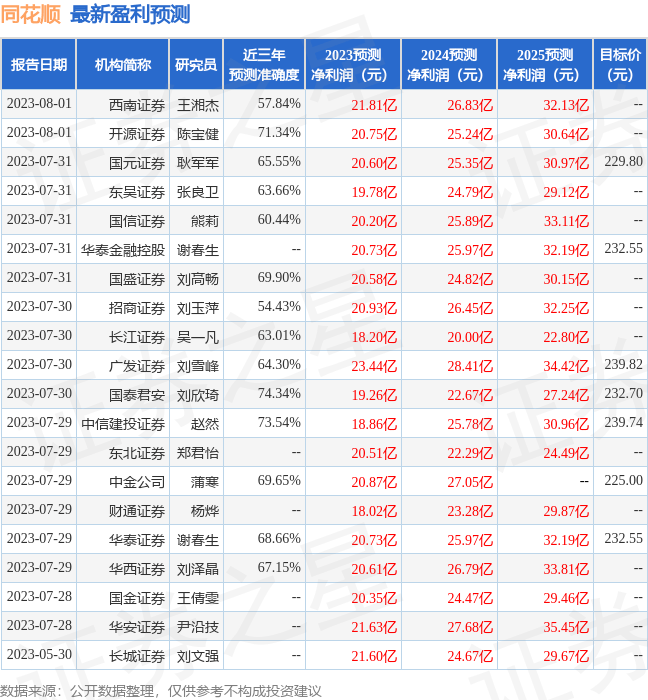
Task: Click the 数据来源 disclaimer footer text
Action: [x=161, y=691]
